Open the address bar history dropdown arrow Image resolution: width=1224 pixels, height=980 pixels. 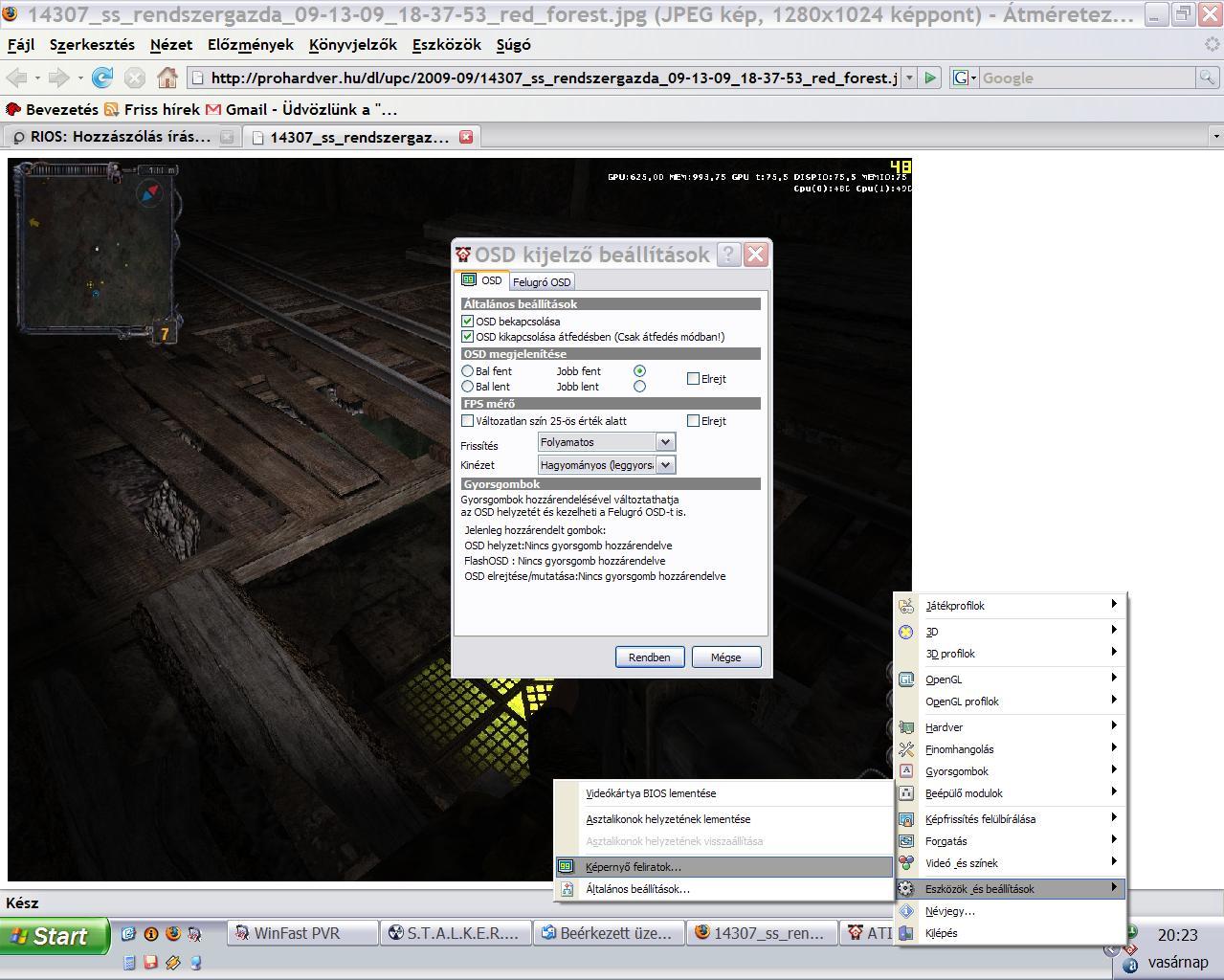pyautogui.click(x=909, y=78)
